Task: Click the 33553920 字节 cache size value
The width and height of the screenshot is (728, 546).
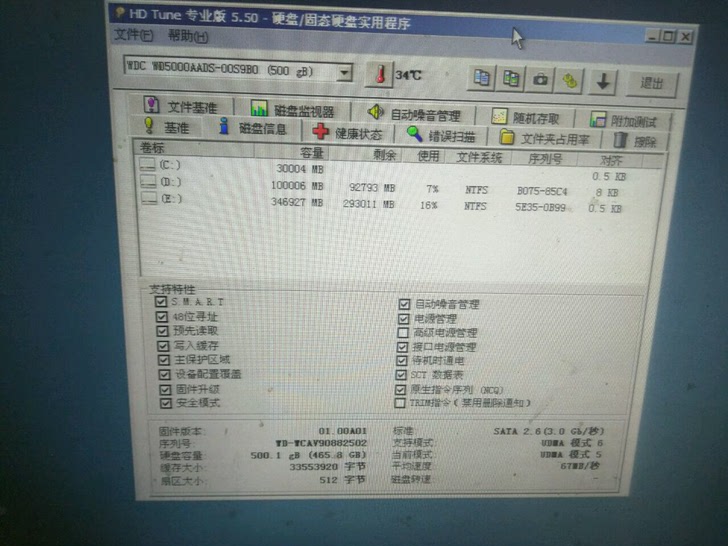Action: 327,467
